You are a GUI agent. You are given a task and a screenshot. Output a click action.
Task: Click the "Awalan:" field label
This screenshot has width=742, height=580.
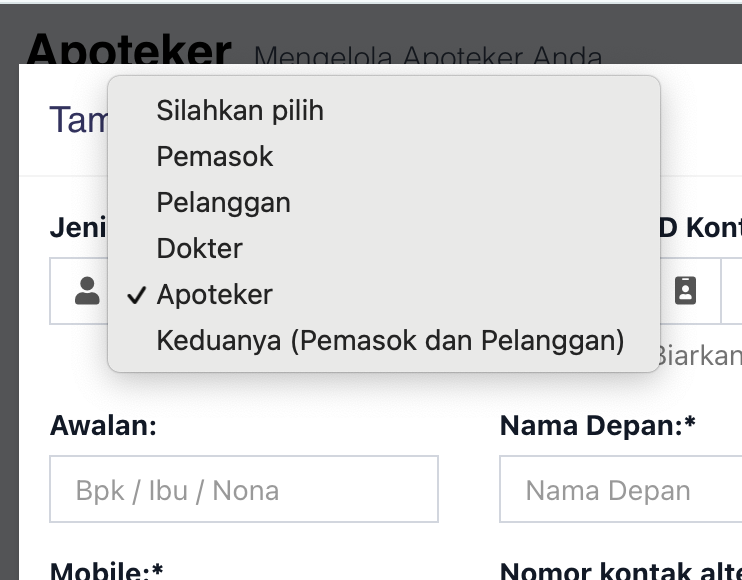[103, 426]
